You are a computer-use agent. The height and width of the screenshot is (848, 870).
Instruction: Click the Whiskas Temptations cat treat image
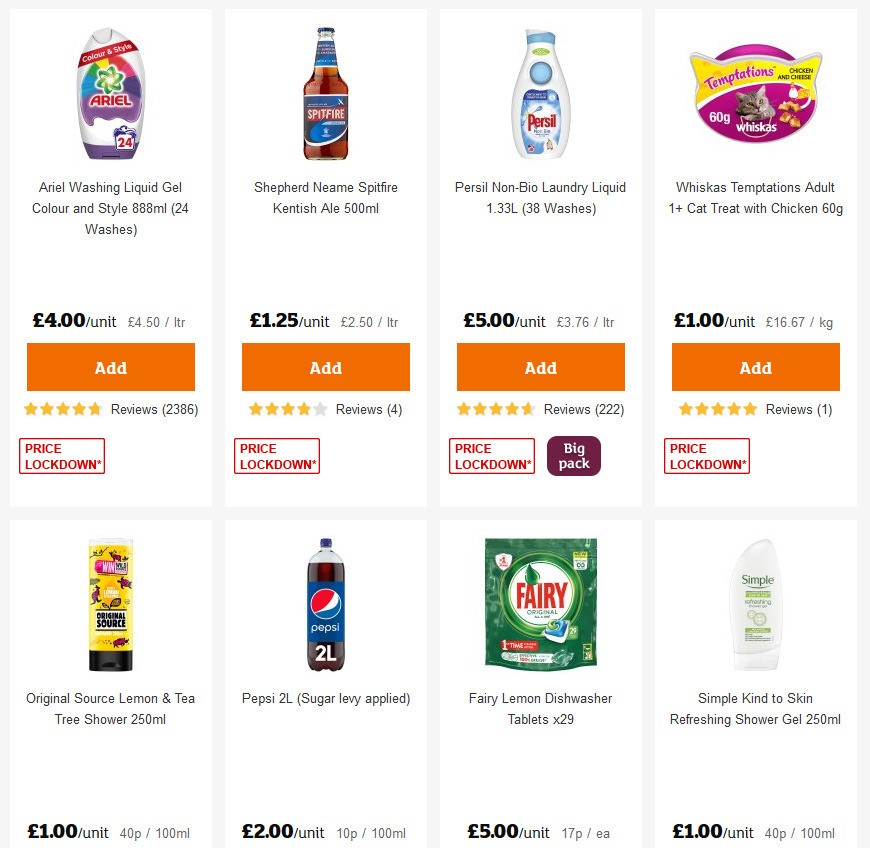tap(755, 95)
